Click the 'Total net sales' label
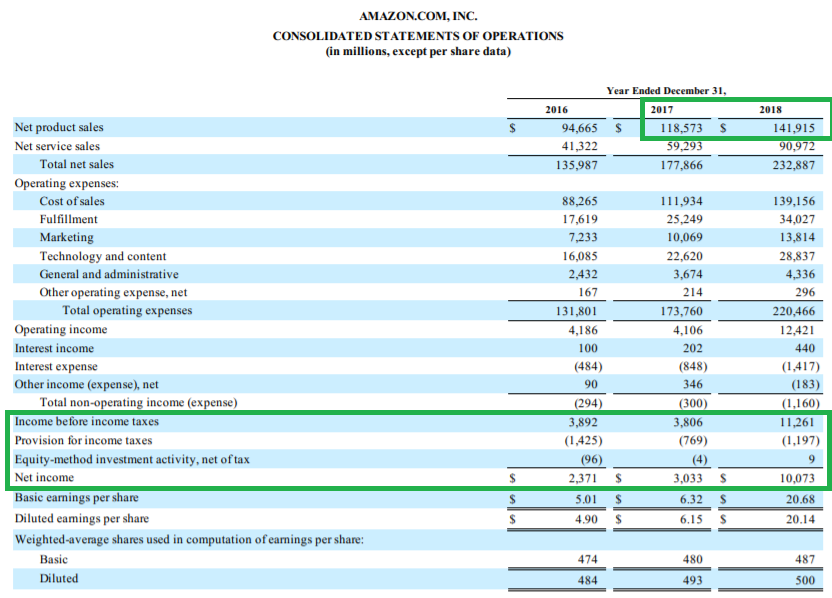The width and height of the screenshot is (832, 598). click(76, 164)
